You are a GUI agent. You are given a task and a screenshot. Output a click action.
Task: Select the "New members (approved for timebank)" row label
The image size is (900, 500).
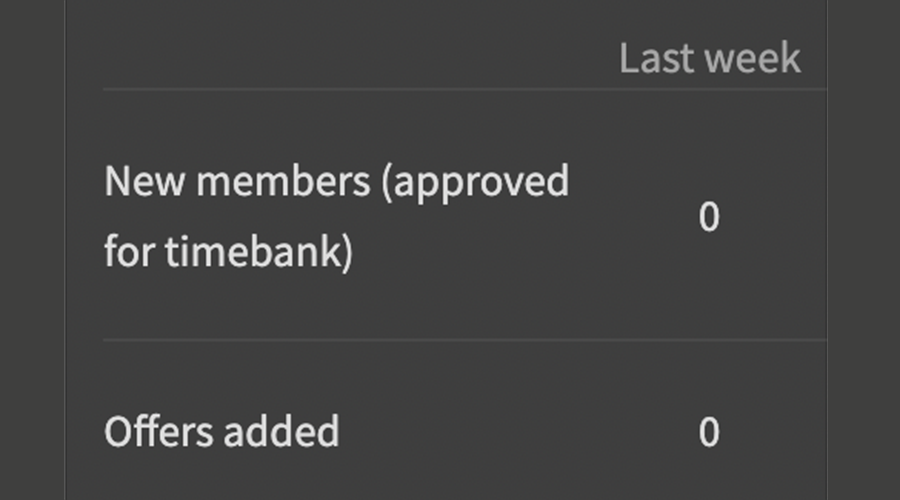click(336, 217)
